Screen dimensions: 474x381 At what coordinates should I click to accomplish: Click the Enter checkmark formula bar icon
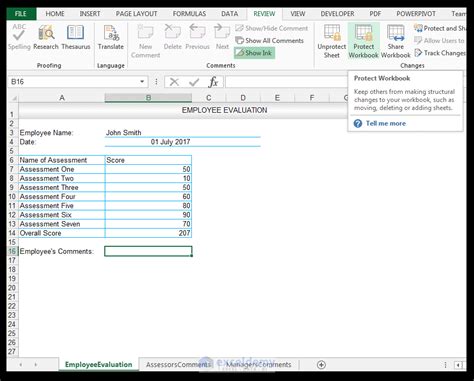point(194,82)
